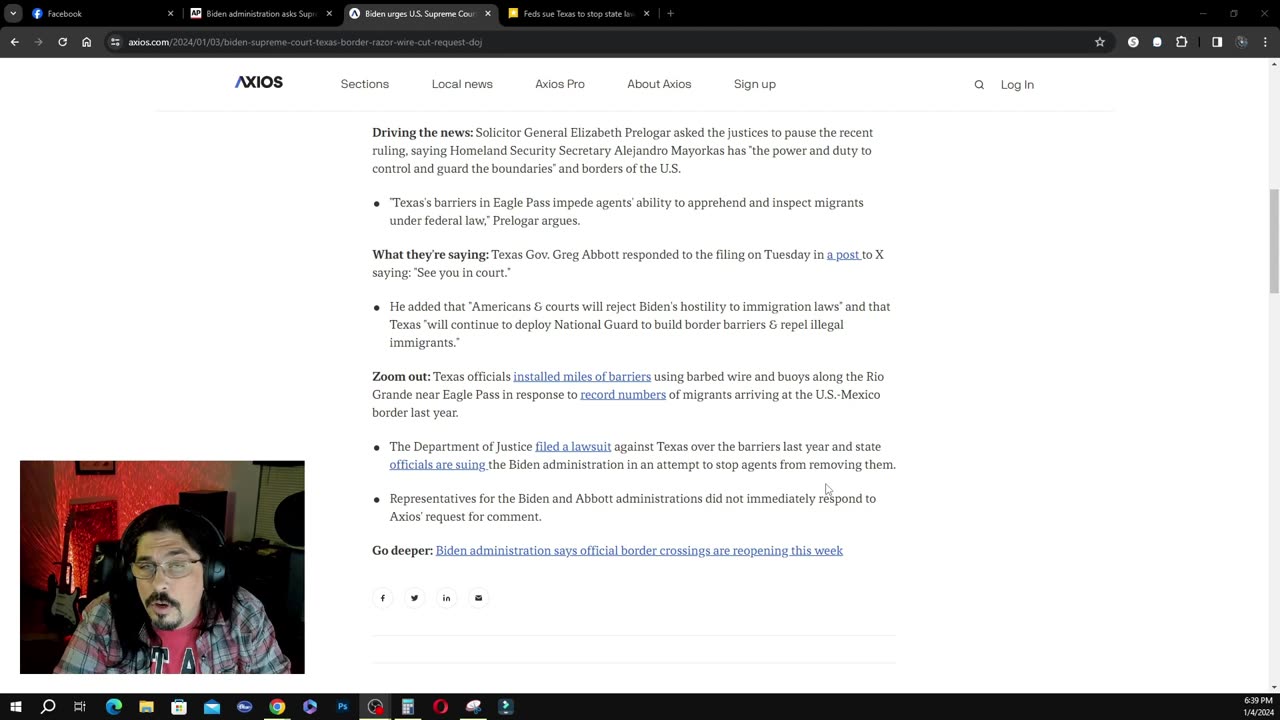Viewport: 1280px width, 720px height.
Task: Open the Windows Start menu
Action: point(15,707)
